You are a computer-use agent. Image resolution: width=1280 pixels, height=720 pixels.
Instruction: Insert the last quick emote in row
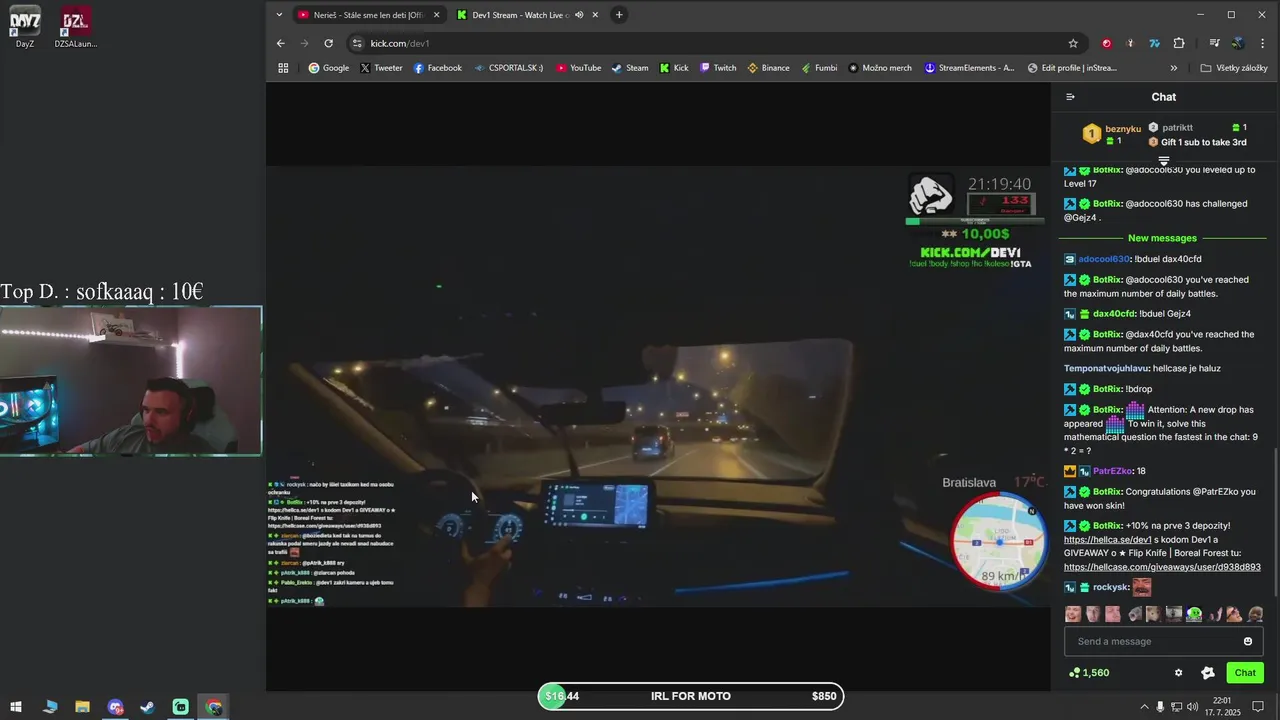pyautogui.click(x=1255, y=614)
